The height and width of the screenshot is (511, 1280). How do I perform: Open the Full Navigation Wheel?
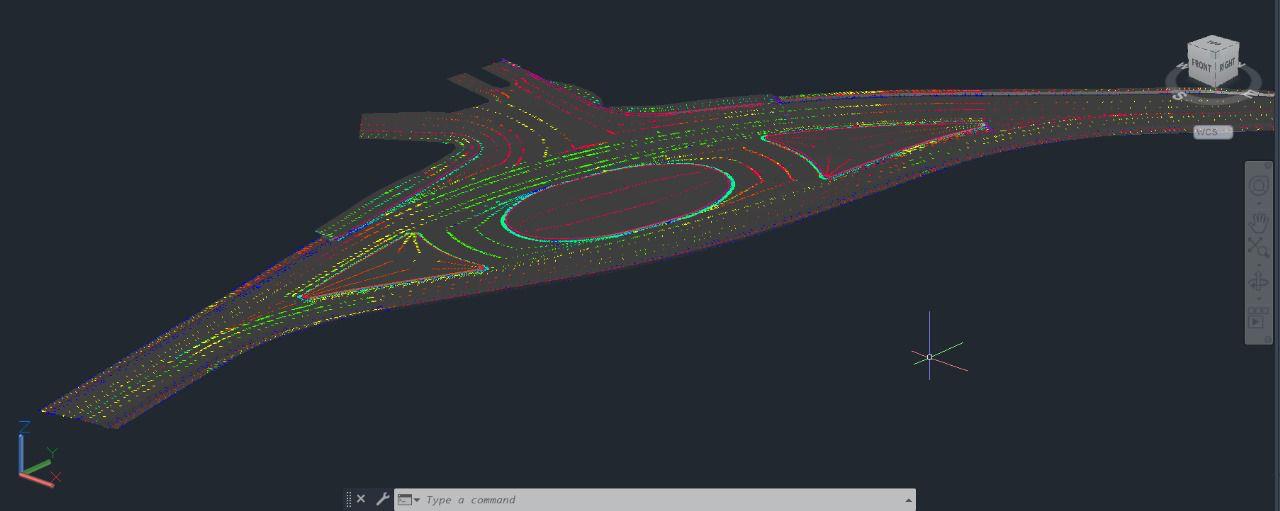coord(1258,186)
